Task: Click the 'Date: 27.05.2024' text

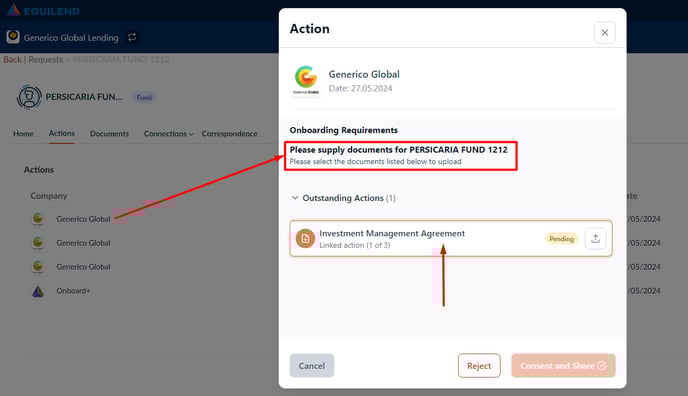Action: tap(360, 88)
